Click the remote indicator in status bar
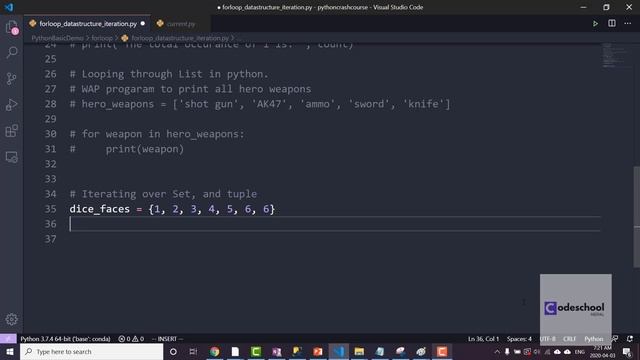This screenshot has height=360, width=640. pyautogui.click(x=8, y=339)
